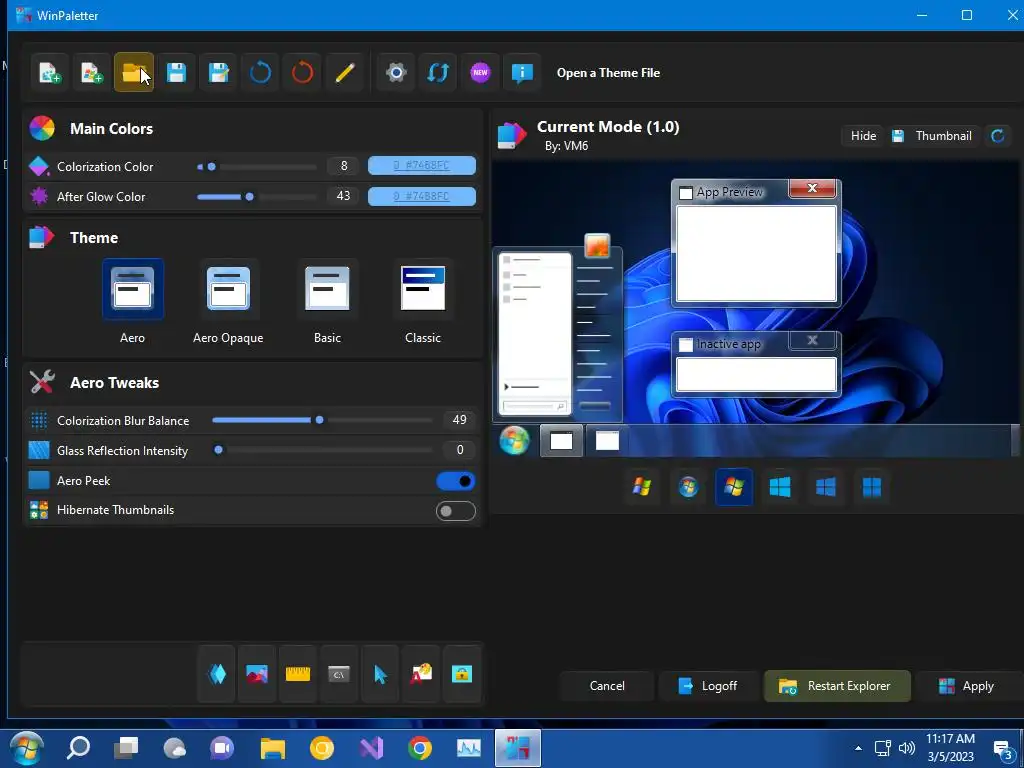Click the Colorization Color slider

tap(257, 167)
